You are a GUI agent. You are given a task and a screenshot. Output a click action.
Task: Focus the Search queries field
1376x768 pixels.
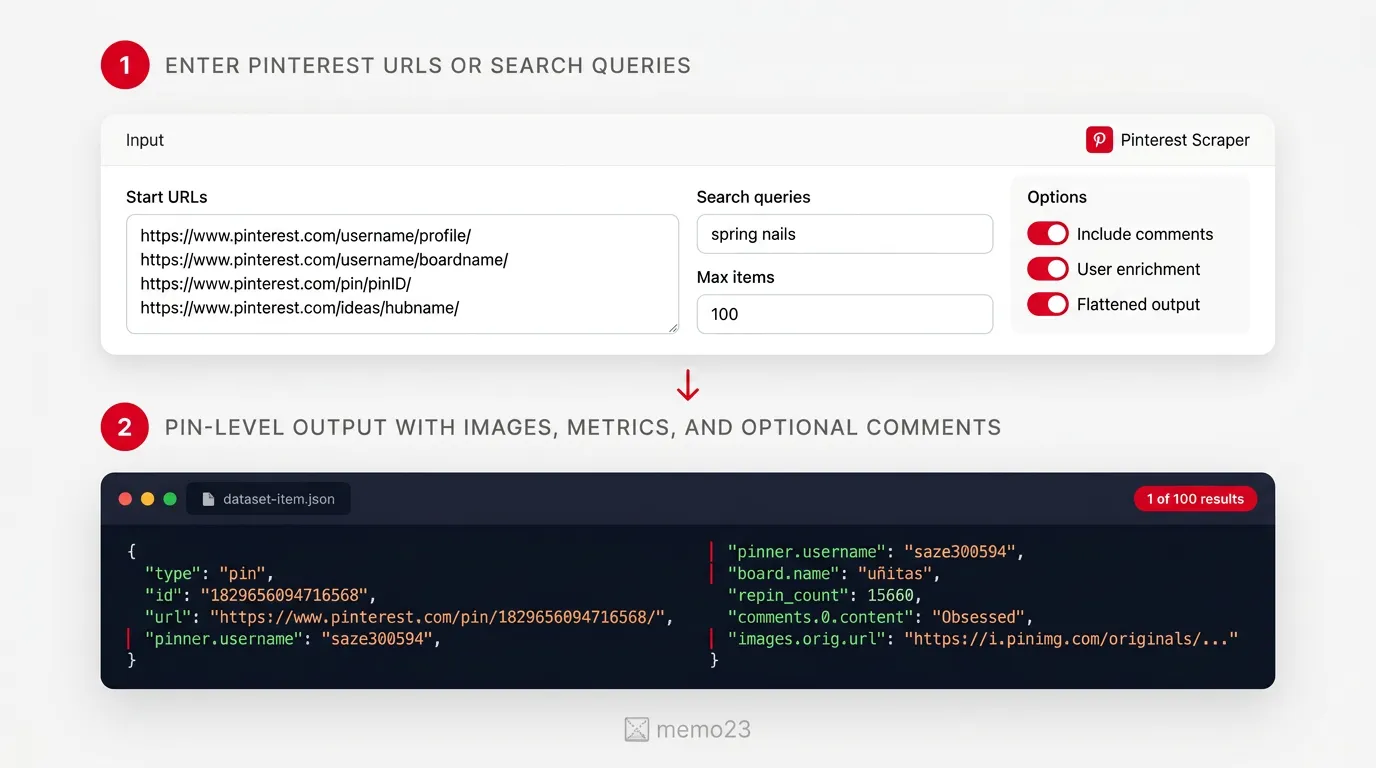pyautogui.click(x=844, y=234)
